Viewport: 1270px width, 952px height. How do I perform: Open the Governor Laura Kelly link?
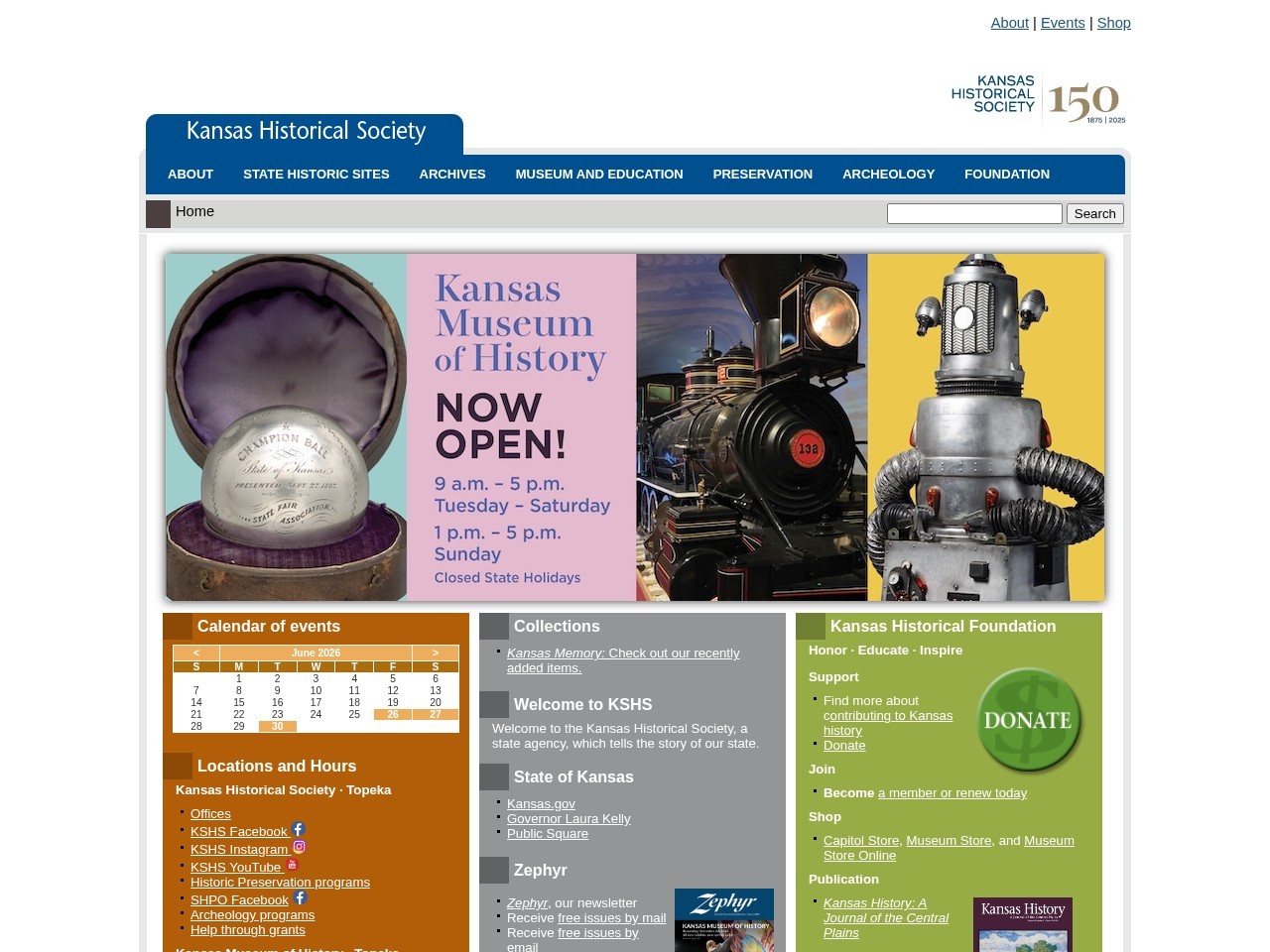coord(569,819)
